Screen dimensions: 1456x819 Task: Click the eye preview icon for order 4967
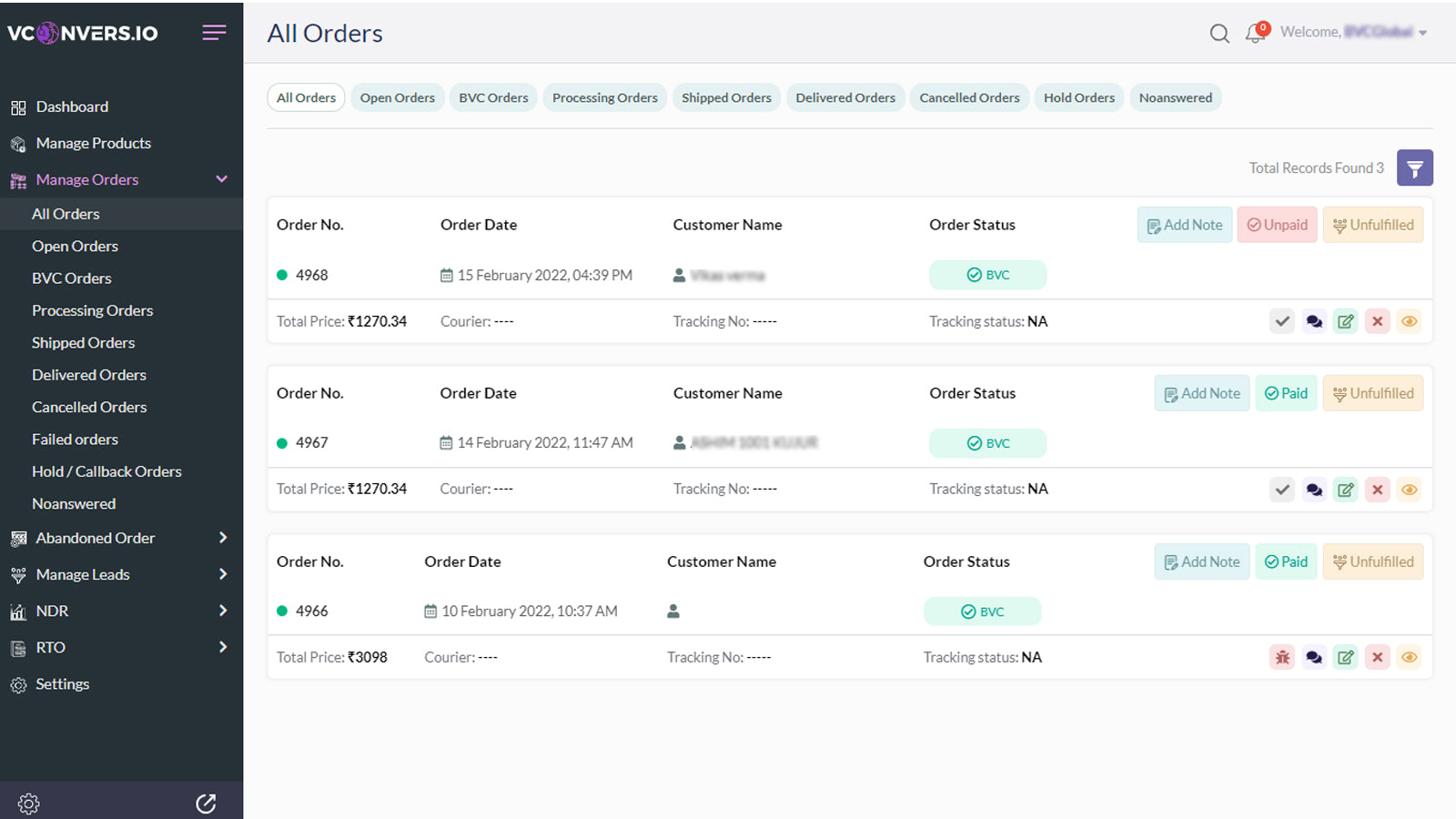coord(1409,490)
